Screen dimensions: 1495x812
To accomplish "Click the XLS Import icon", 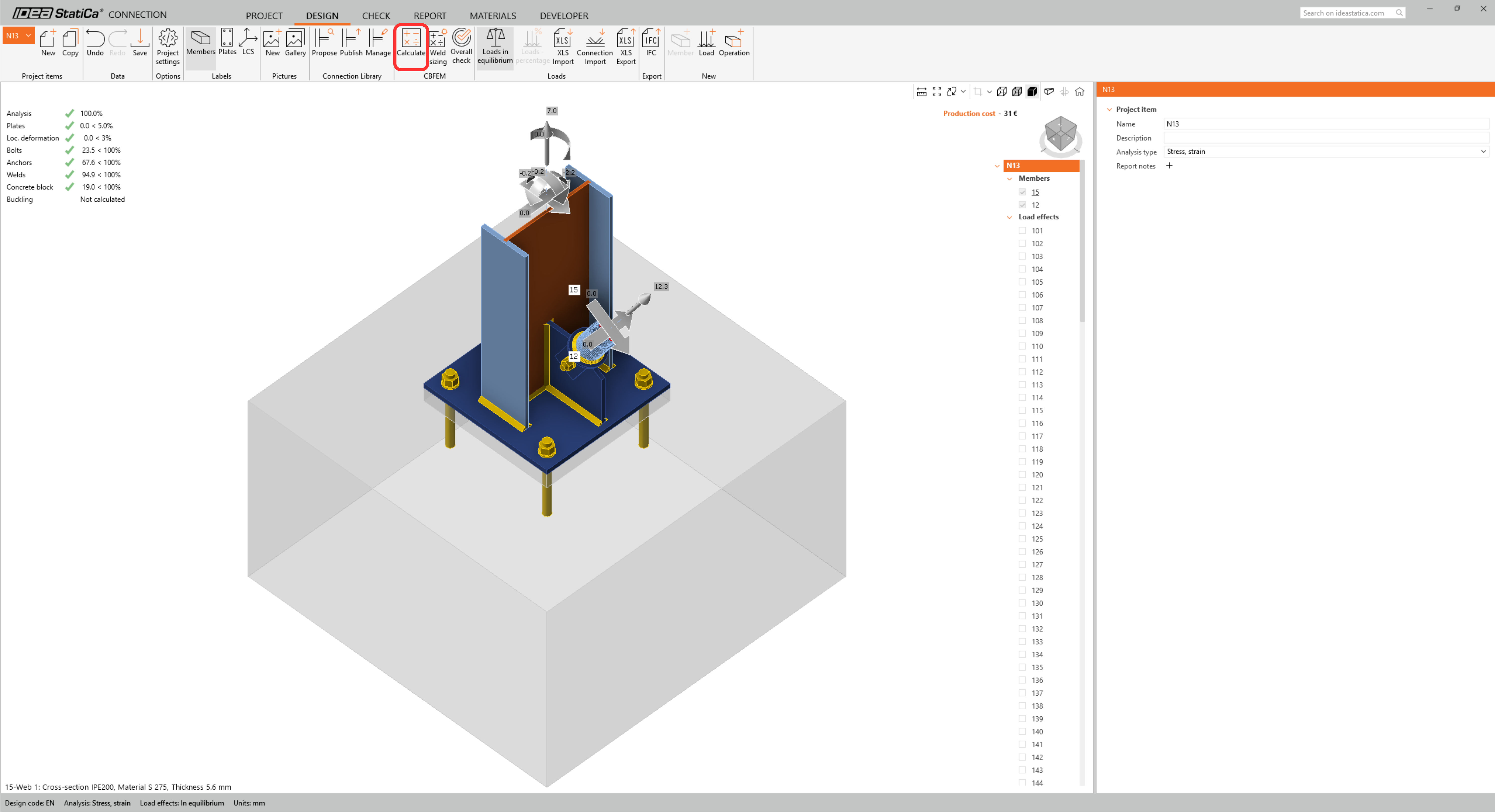I will (x=562, y=46).
